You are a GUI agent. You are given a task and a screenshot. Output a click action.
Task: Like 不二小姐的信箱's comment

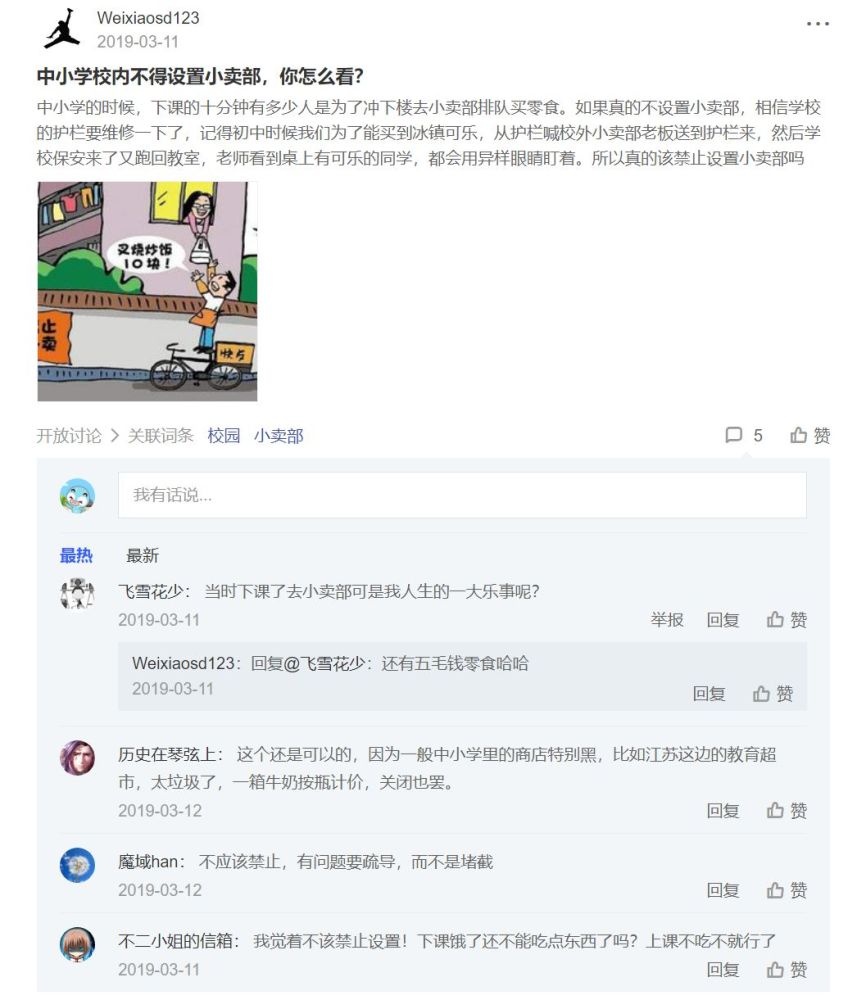click(786, 969)
